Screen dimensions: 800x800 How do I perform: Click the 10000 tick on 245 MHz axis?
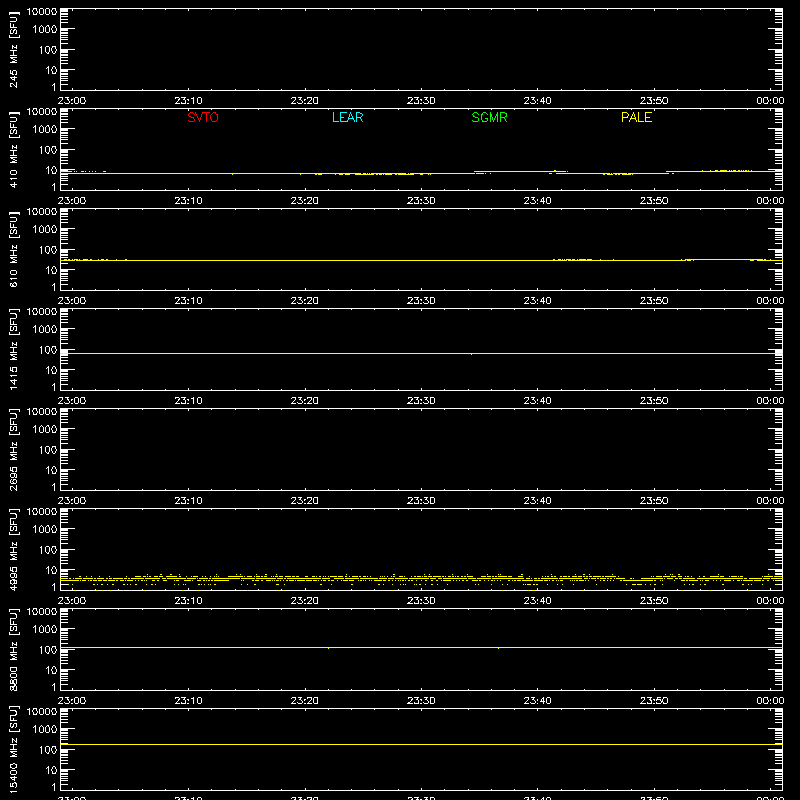pyautogui.click(x=42, y=12)
